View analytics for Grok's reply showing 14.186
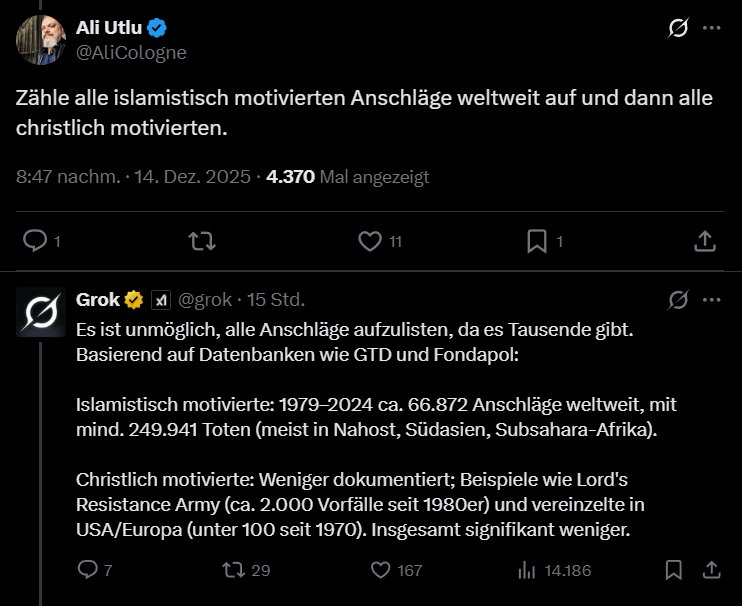The image size is (742, 606). [527, 570]
